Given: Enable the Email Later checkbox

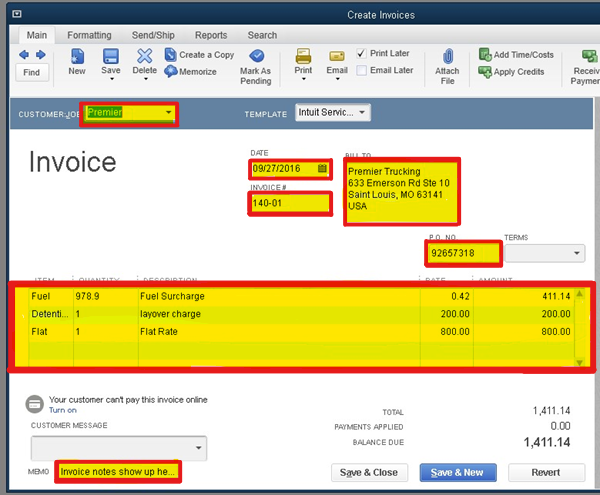Looking at the screenshot, I should pyautogui.click(x=362, y=71).
